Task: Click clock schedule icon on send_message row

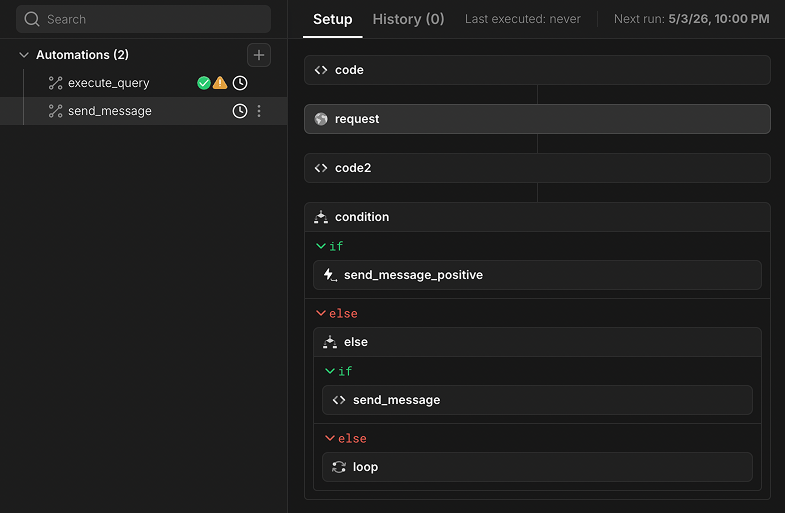Action: 240,111
